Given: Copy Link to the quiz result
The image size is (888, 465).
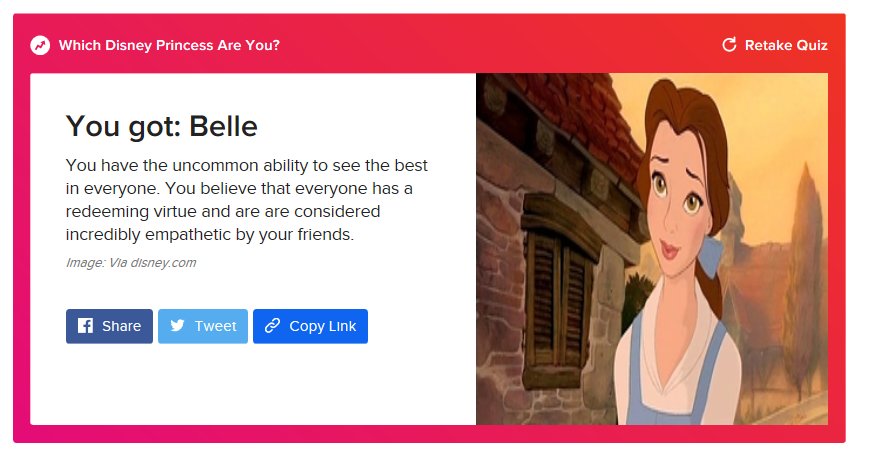Looking at the screenshot, I should (x=310, y=326).
